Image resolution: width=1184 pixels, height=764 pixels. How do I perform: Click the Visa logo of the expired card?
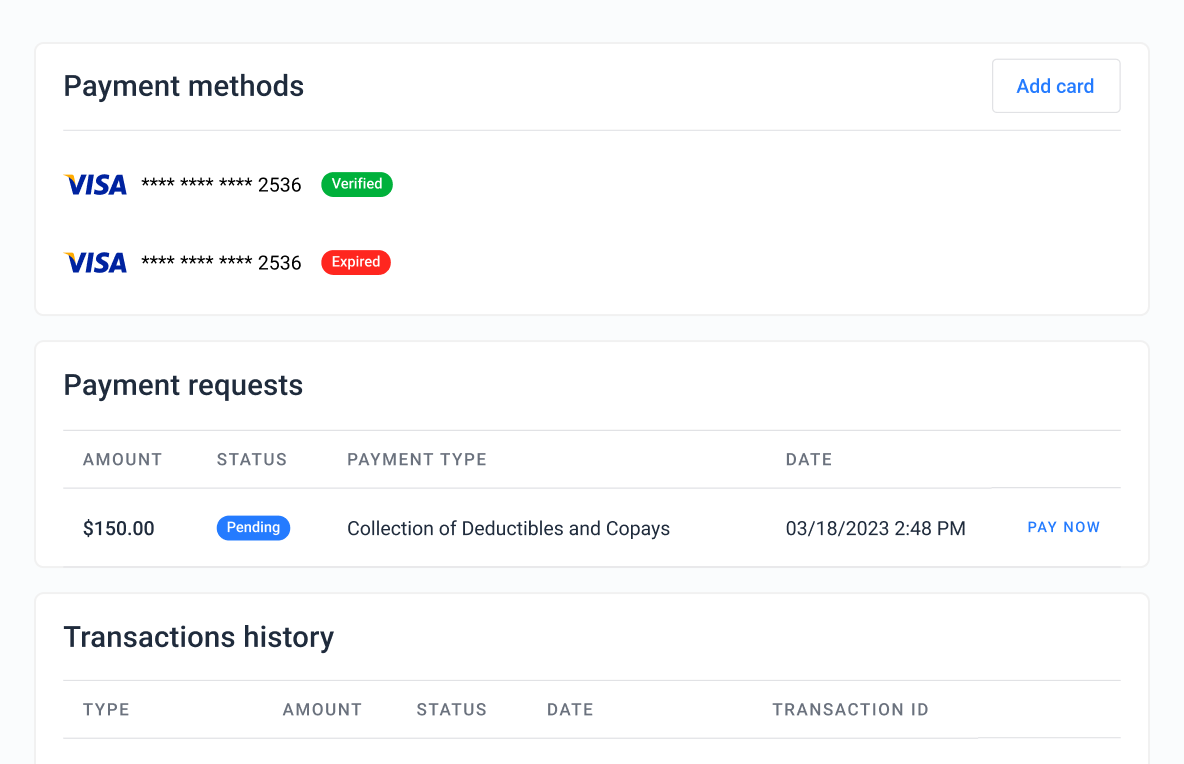tap(96, 262)
